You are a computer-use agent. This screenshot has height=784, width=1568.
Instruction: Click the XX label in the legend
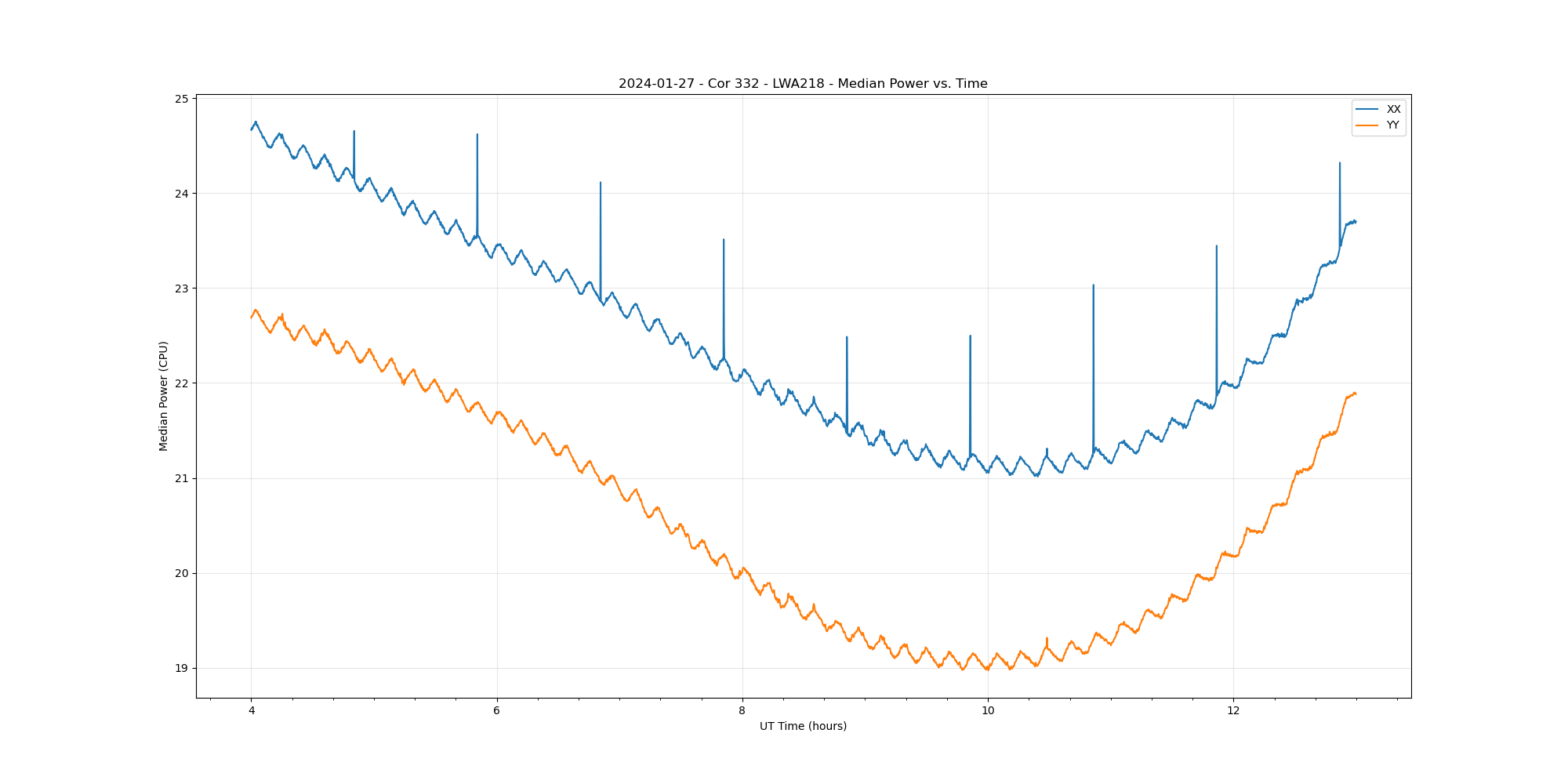click(1393, 110)
